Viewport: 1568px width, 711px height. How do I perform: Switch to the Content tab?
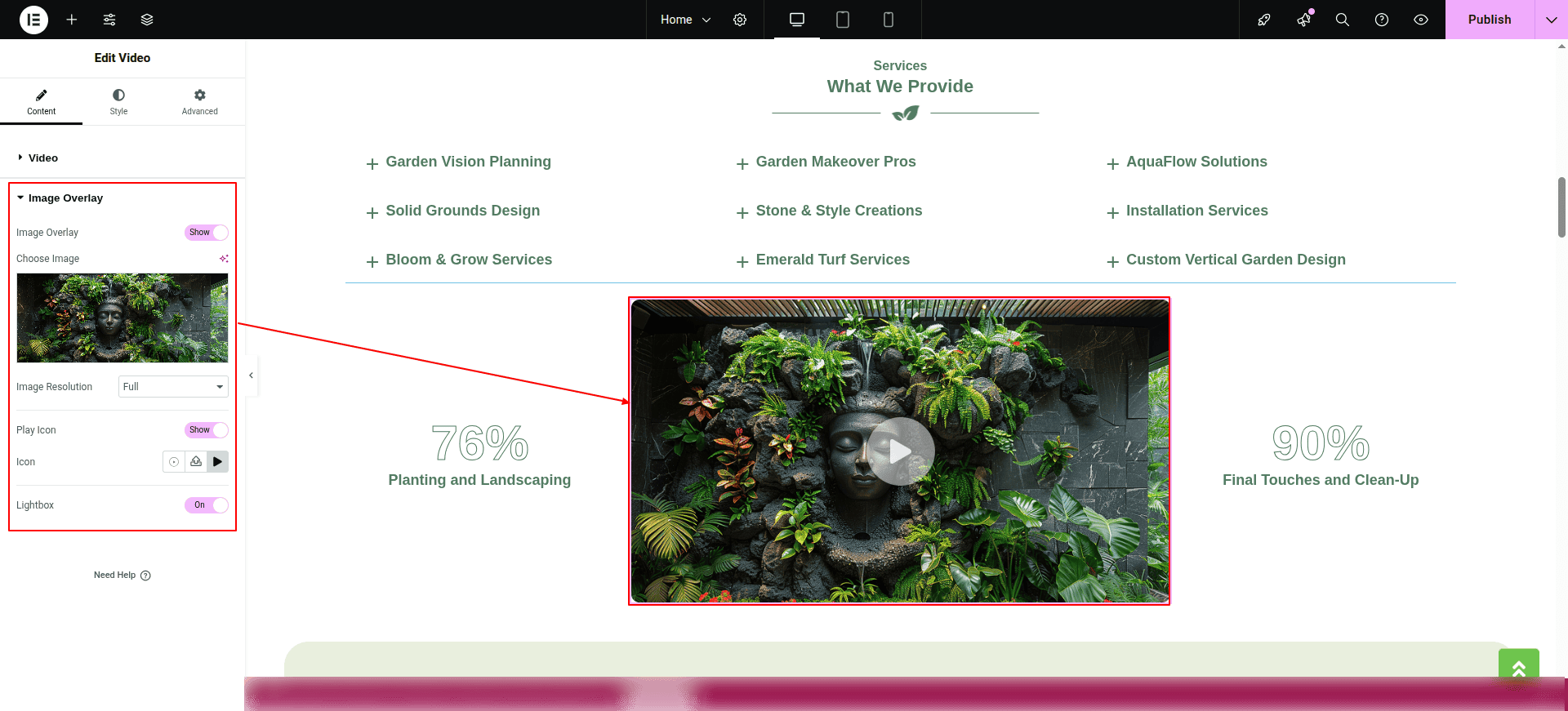click(x=41, y=102)
